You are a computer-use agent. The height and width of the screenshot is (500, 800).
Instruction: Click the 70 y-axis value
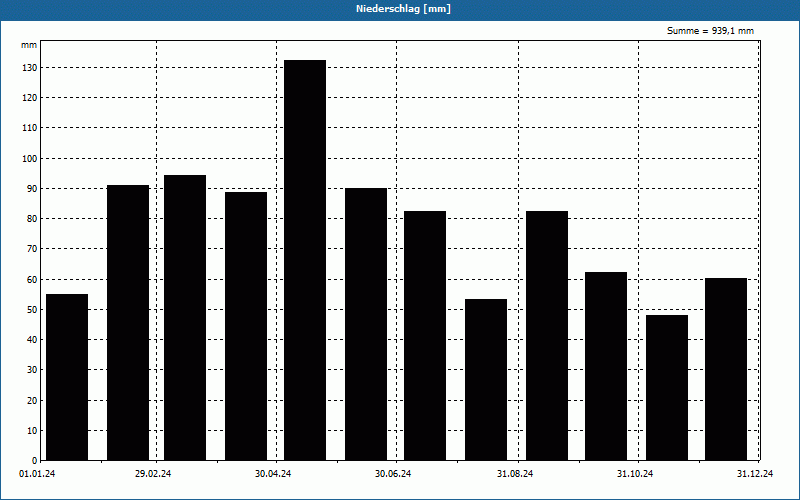point(32,249)
